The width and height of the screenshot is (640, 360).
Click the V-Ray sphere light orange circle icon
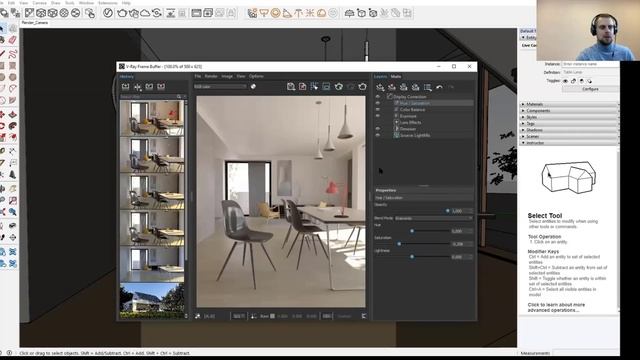pyautogui.click(x=276, y=13)
